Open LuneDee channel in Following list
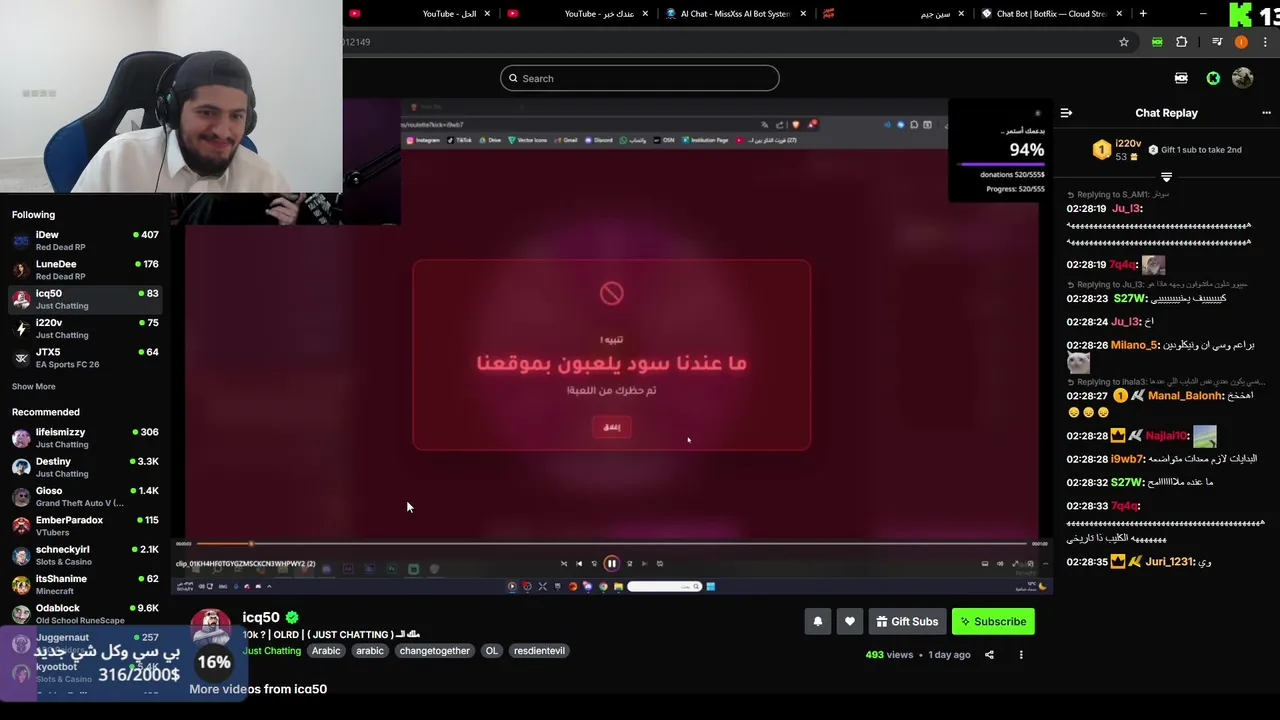The height and width of the screenshot is (720, 1280). coord(85,270)
